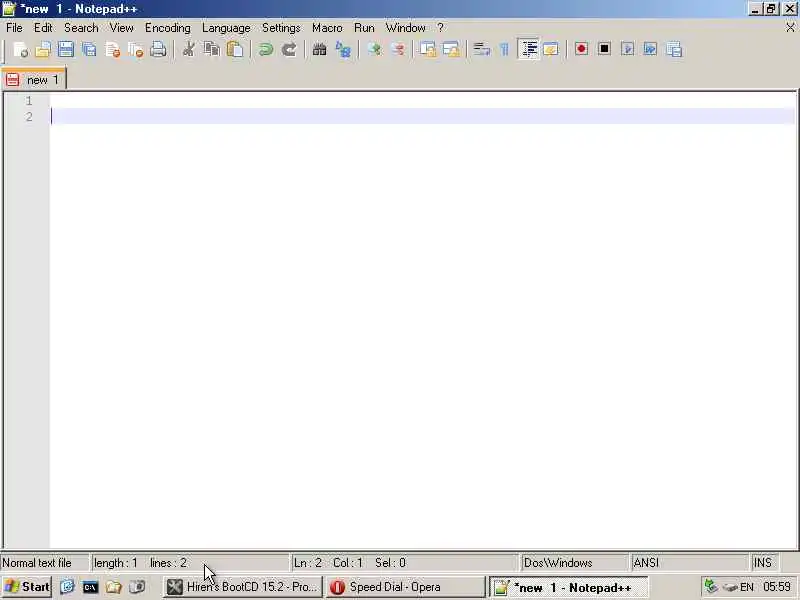Click EN language indicator in tray

coord(746,587)
